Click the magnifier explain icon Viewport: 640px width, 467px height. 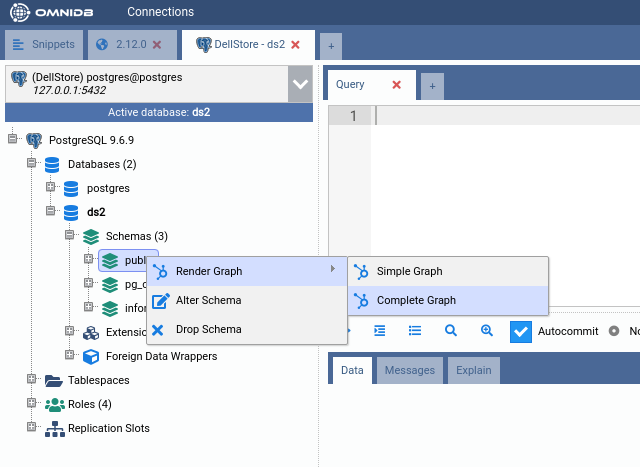(x=451, y=331)
